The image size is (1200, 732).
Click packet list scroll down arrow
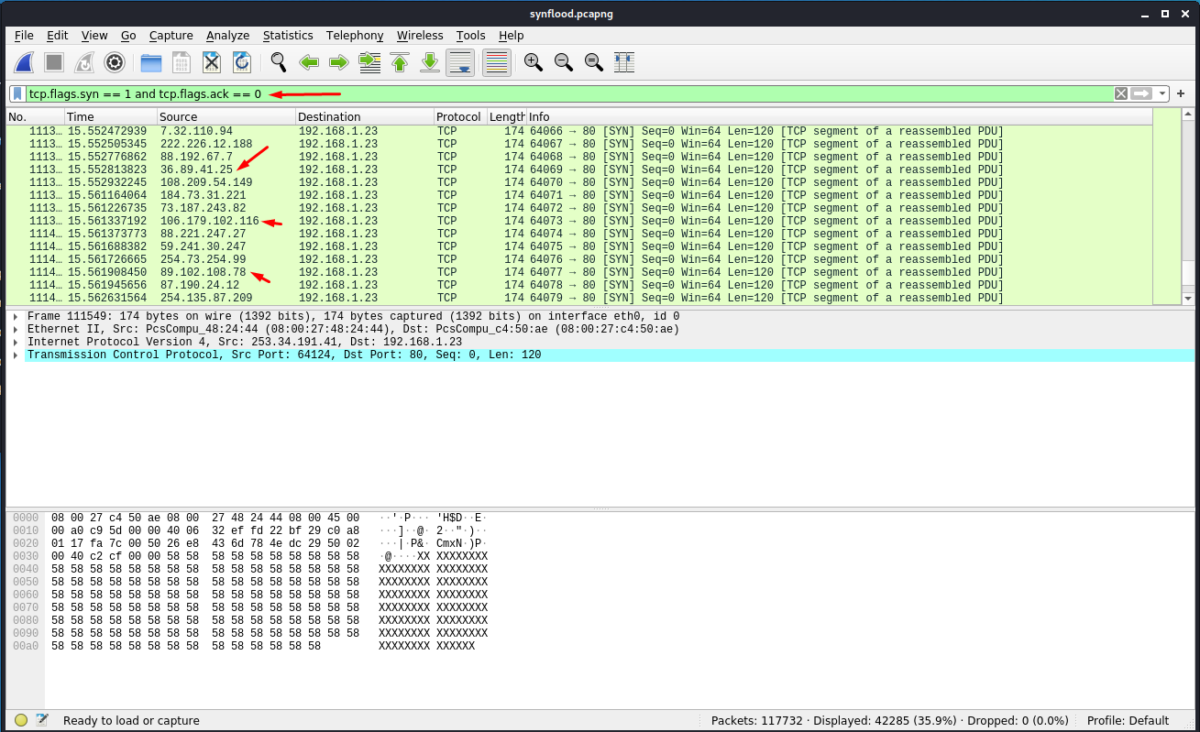[1187, 298]
